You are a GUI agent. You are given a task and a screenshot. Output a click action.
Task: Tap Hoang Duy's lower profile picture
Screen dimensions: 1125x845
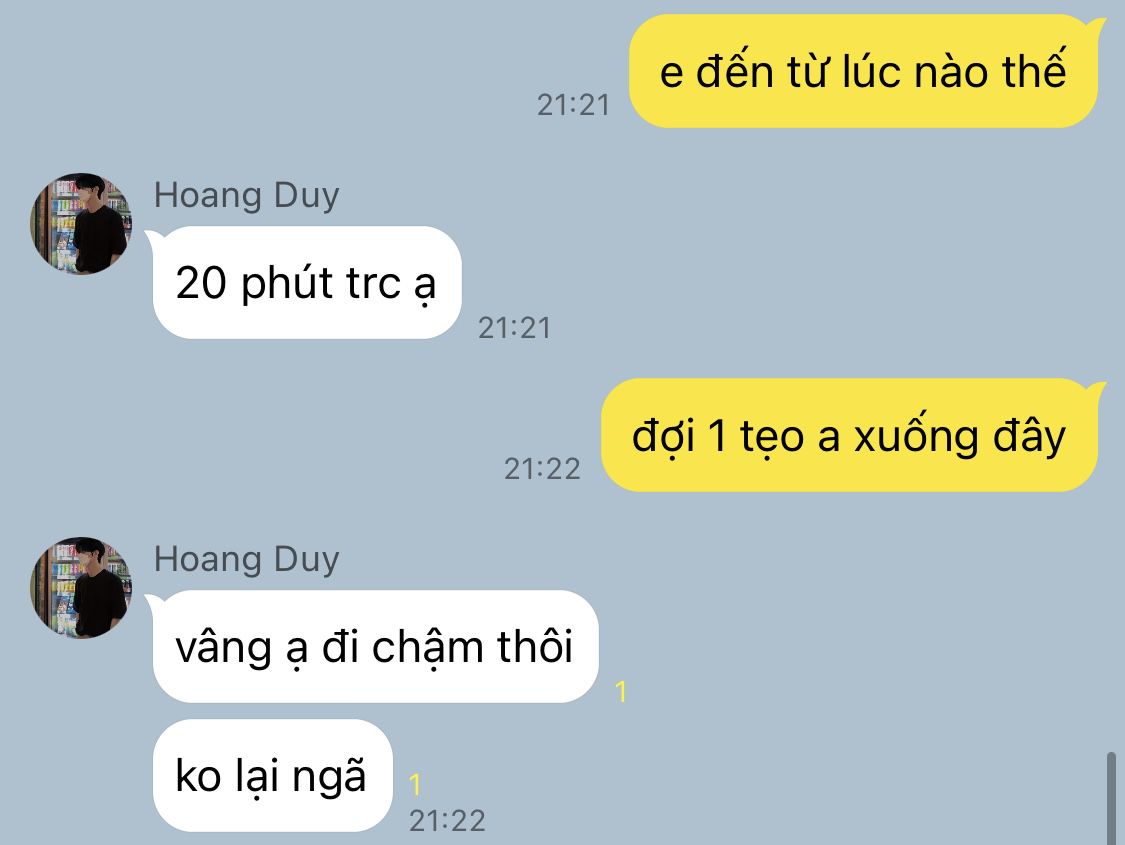tap(81, 587)
